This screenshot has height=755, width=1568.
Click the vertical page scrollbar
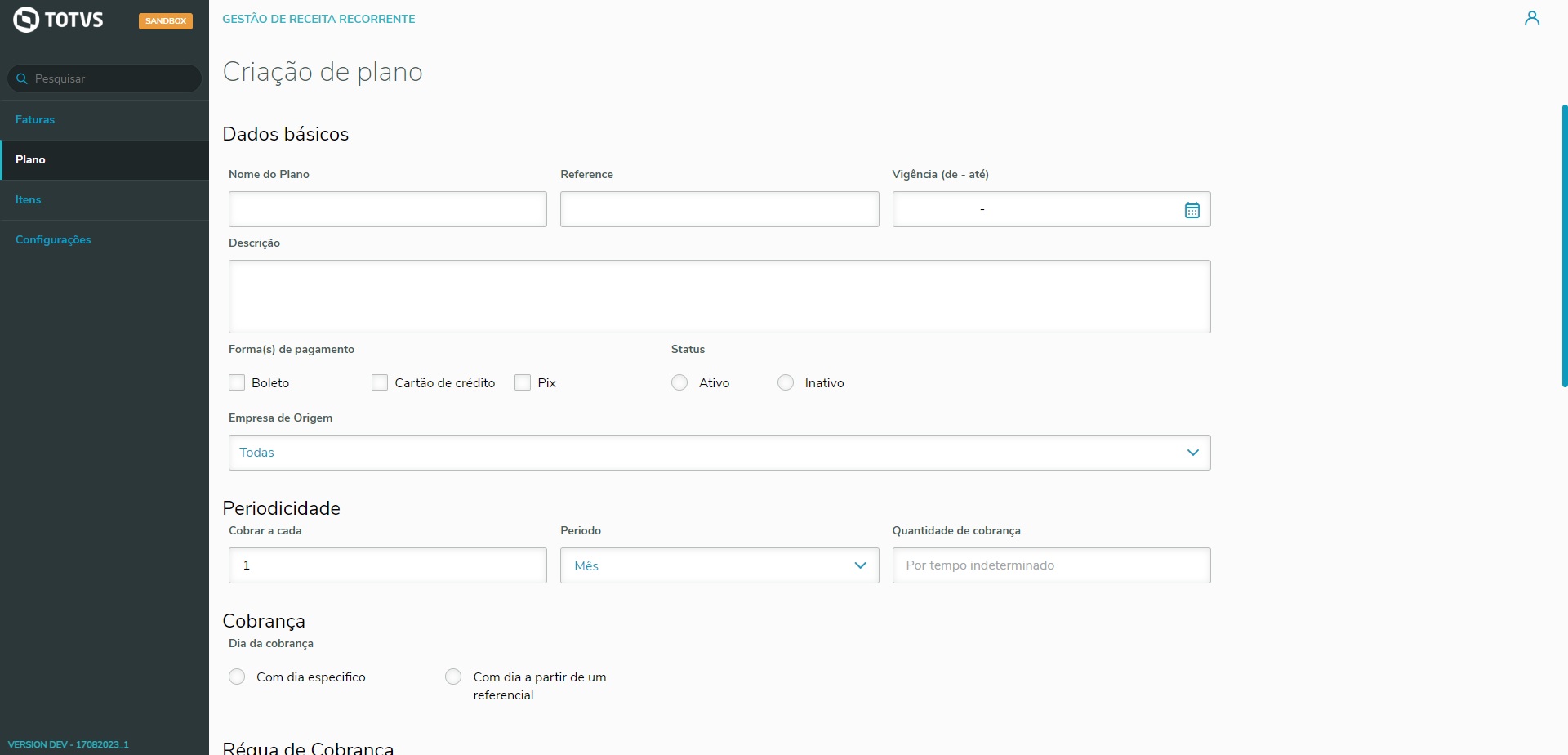(x=1564, y=245)
